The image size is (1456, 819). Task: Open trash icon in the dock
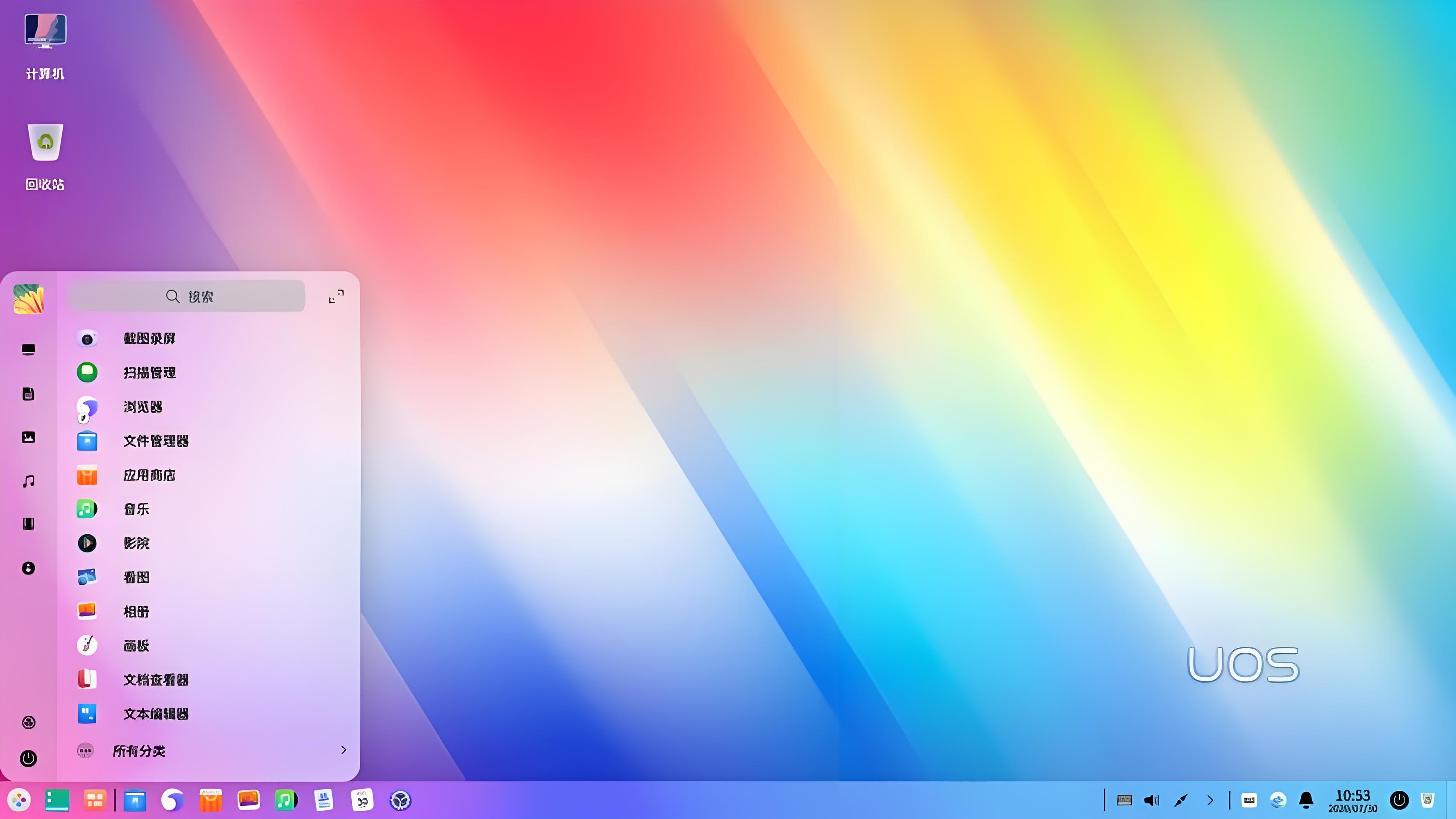tap(1428, 800)
